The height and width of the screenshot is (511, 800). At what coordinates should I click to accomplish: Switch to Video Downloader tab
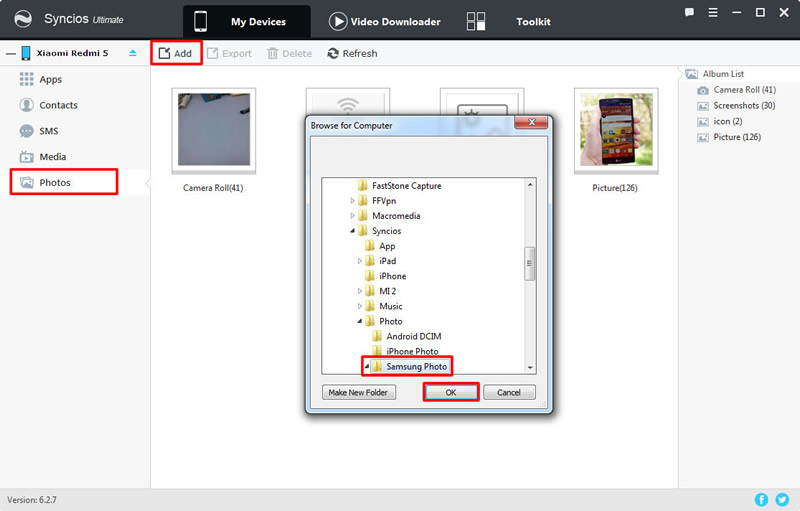click(385, 21)
